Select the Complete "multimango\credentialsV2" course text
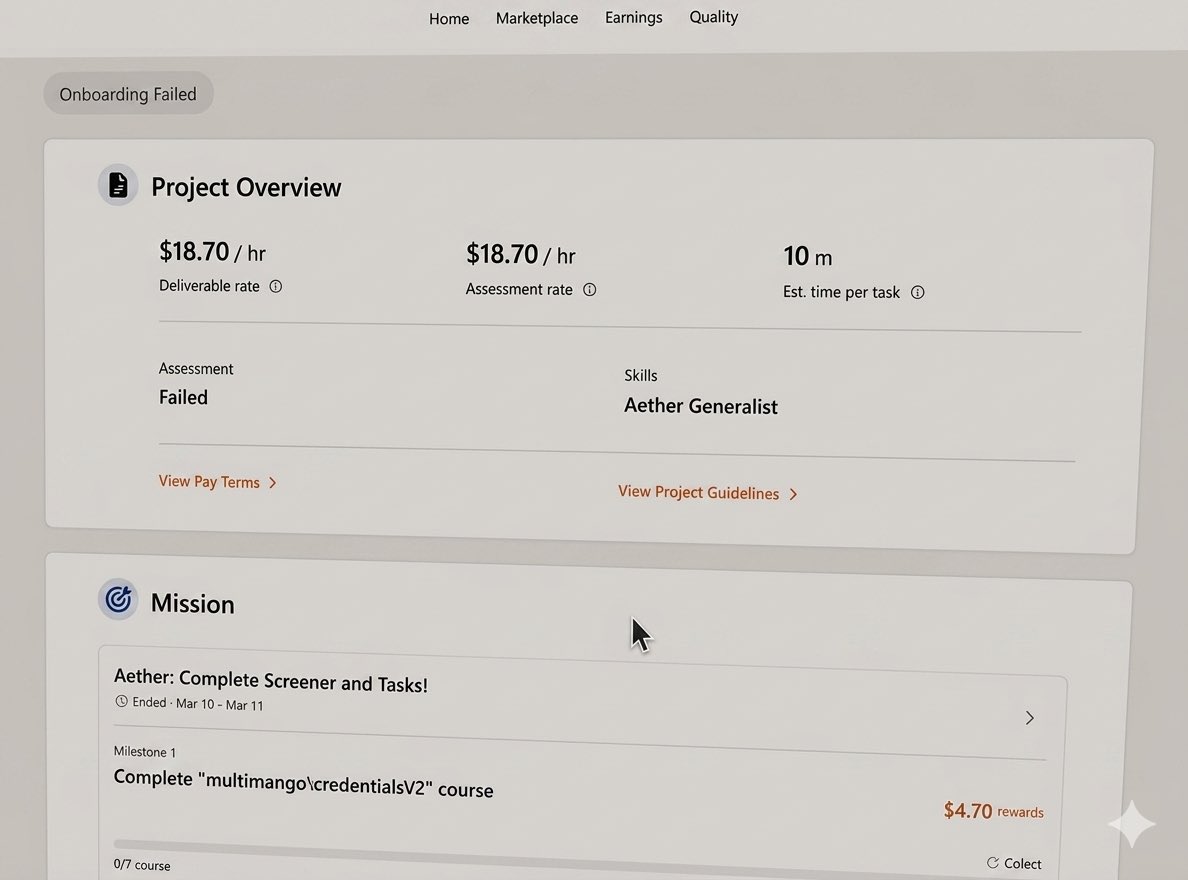Screen dimensions: 1188x880 303,784
